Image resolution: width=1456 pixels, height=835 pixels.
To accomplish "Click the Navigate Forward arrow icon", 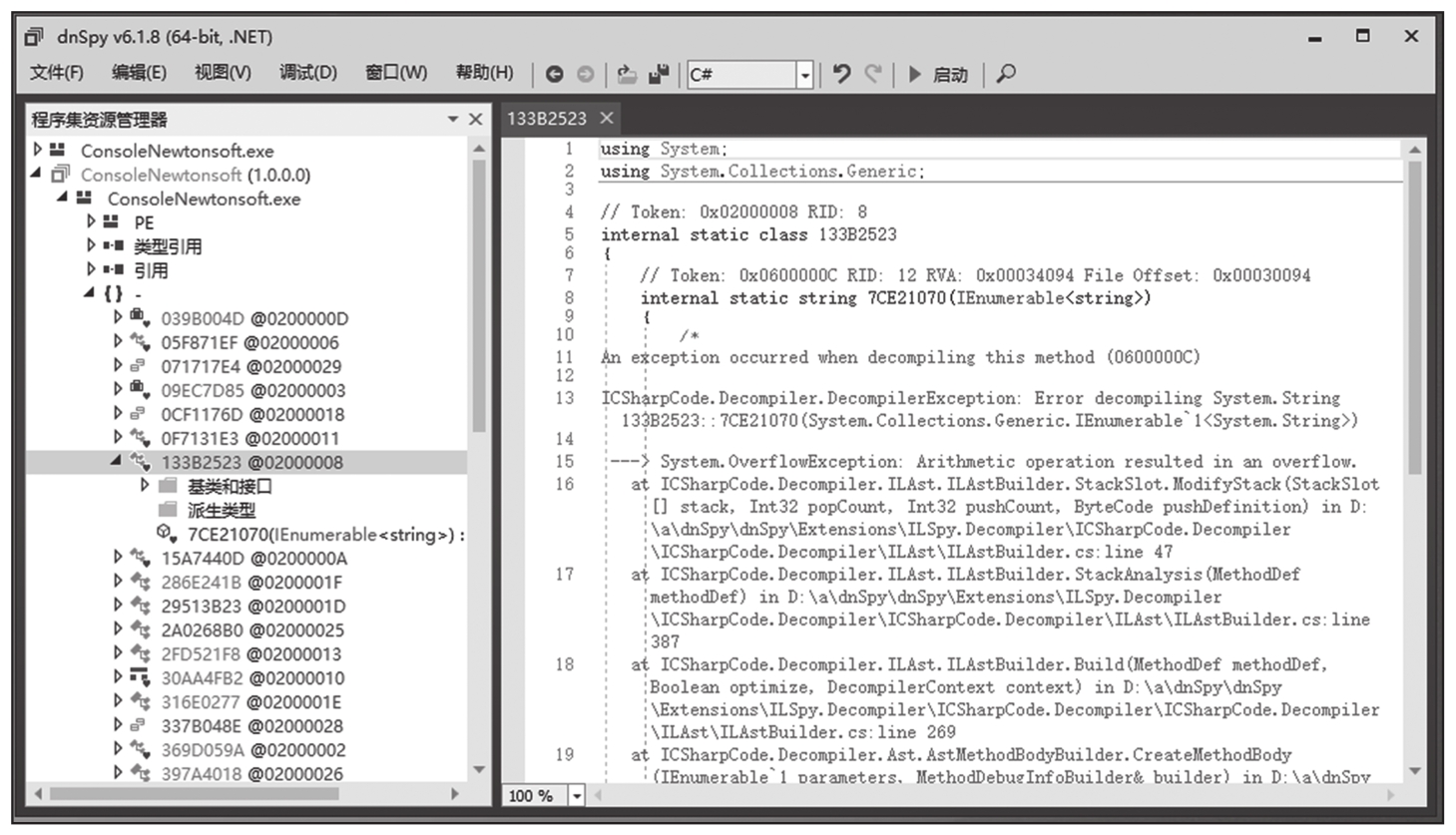I will click(x=586, y=74).
